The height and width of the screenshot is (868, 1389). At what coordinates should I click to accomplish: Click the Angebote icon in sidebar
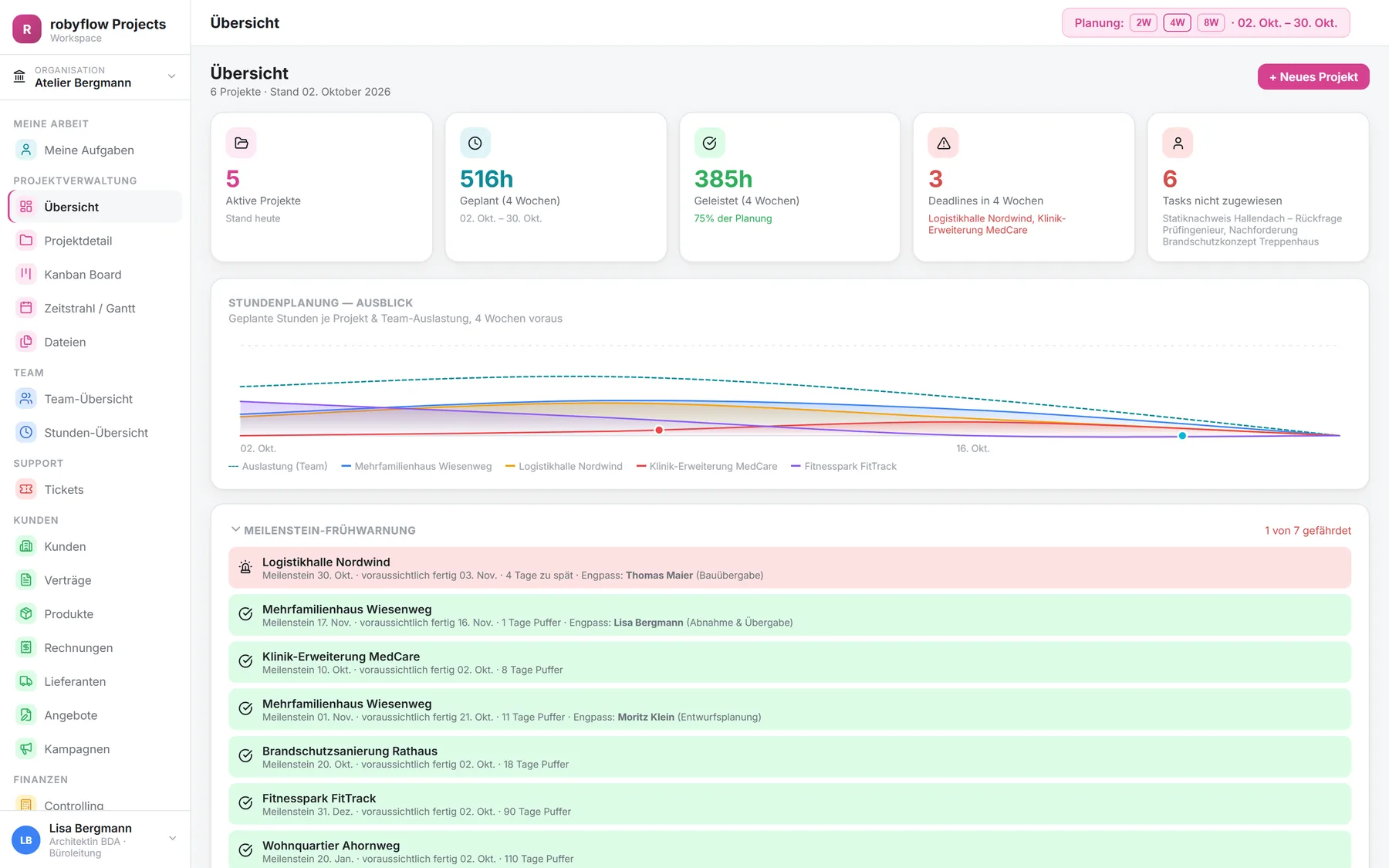[x=26, y=715]
